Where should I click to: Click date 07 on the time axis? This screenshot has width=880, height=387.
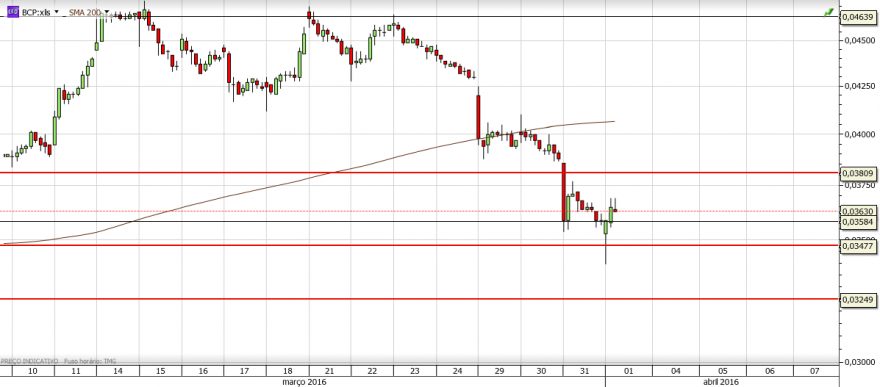pyautogui.click(x=815, y=371)
